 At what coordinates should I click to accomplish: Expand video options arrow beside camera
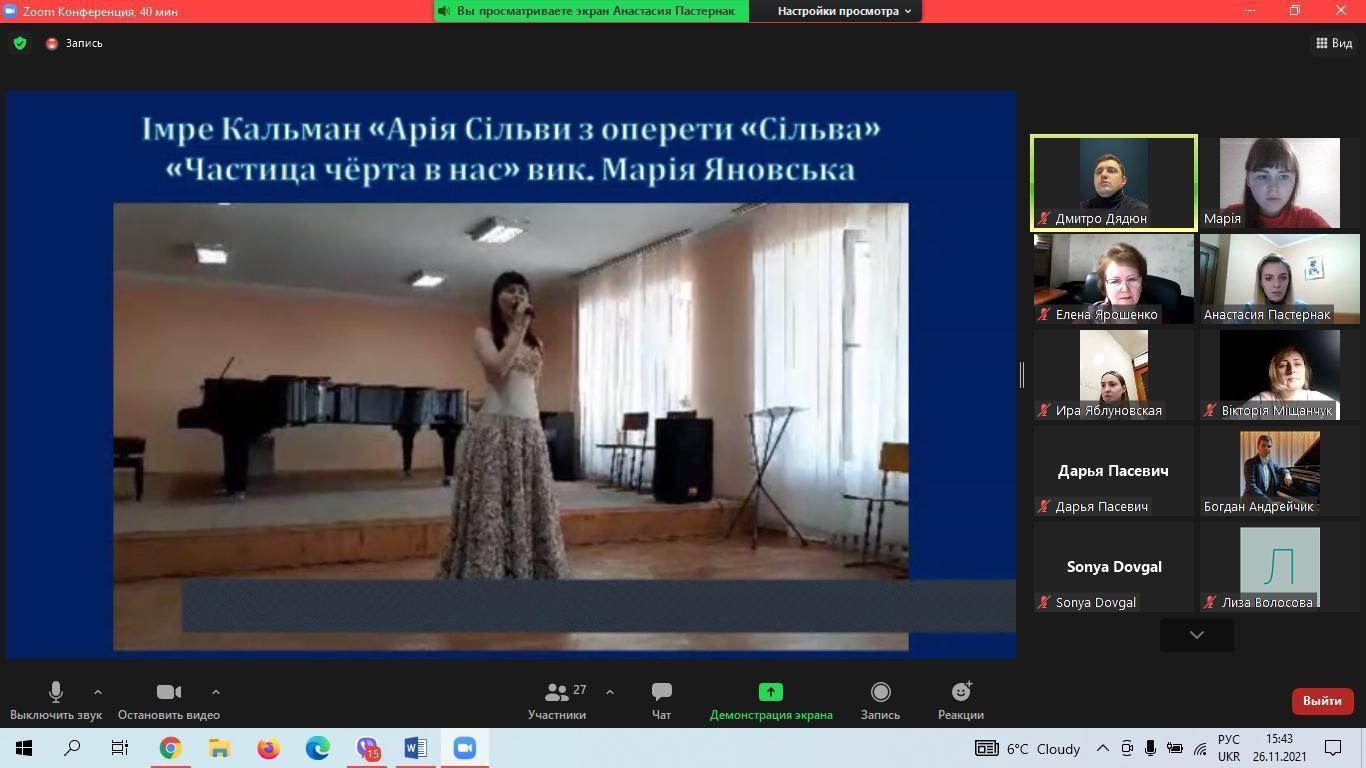click(216, 692)
